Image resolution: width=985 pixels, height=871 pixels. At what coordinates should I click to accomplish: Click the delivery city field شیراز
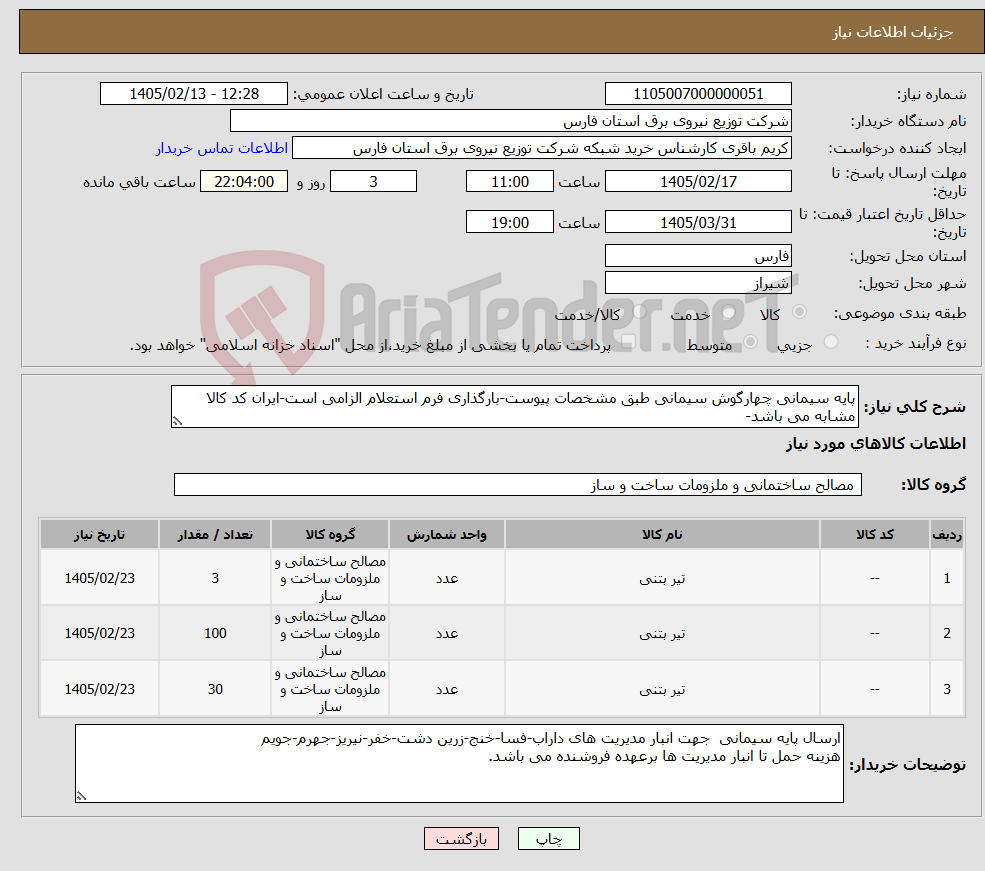click(x=698, y=283)
